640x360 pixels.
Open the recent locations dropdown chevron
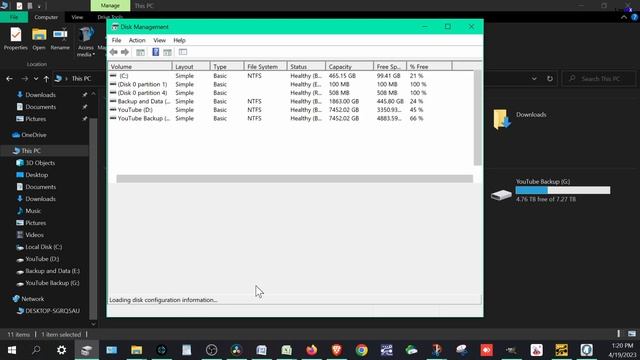[x=36, y=78]
